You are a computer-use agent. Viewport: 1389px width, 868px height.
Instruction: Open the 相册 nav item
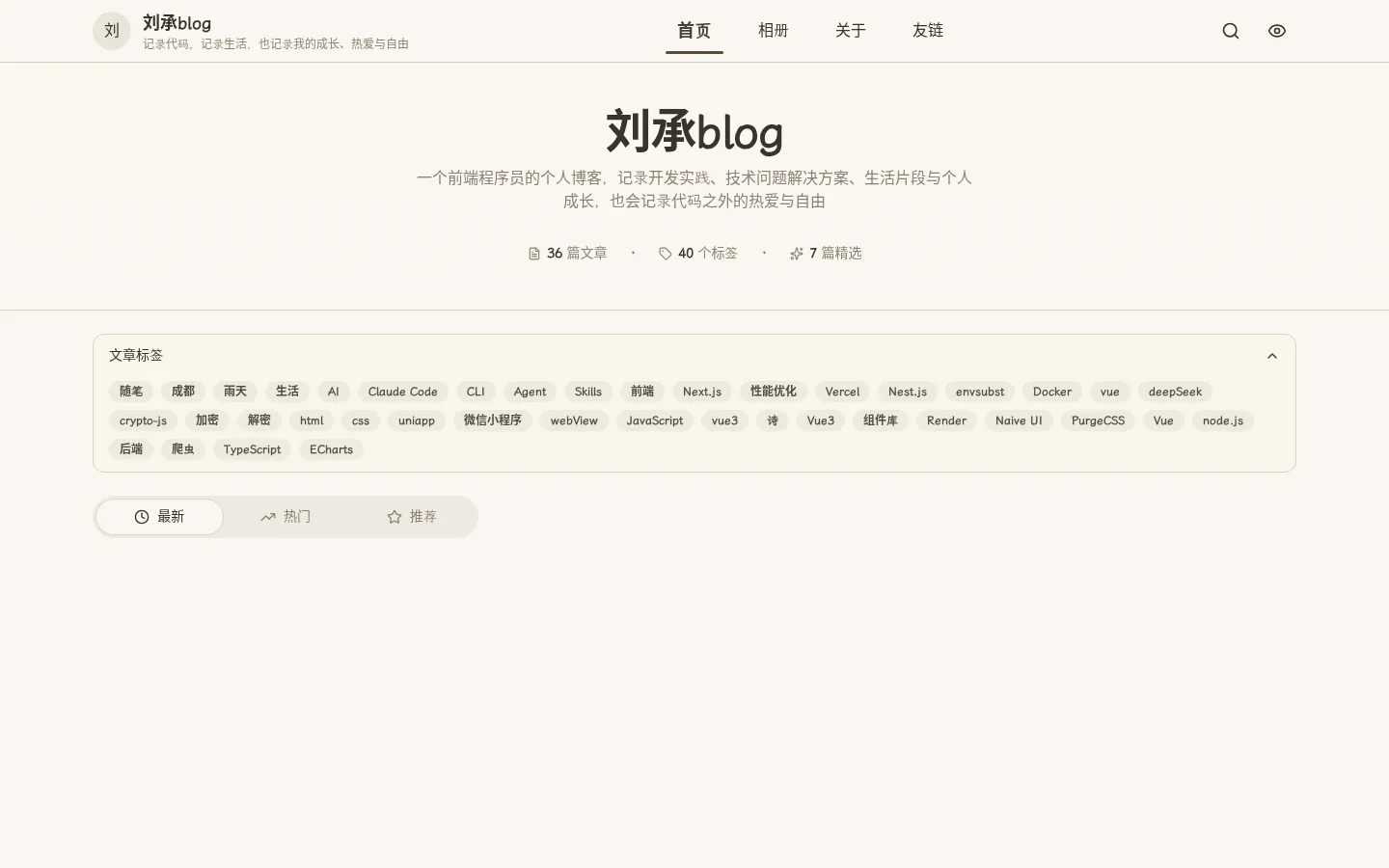[x=774, y=31]
